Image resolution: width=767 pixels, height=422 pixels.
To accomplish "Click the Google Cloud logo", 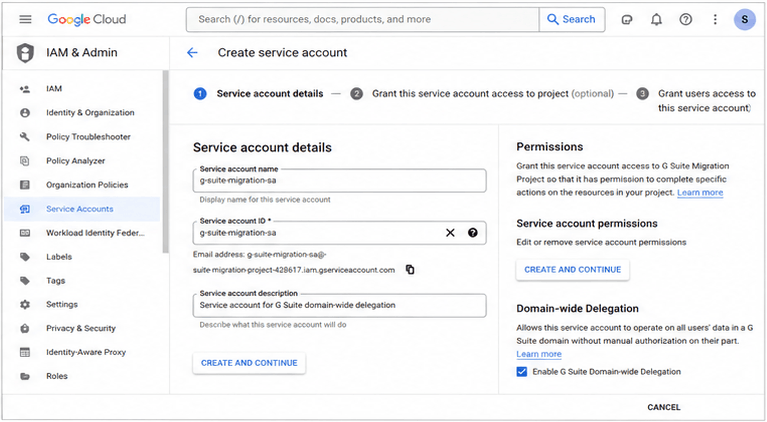I will (87, 19).
